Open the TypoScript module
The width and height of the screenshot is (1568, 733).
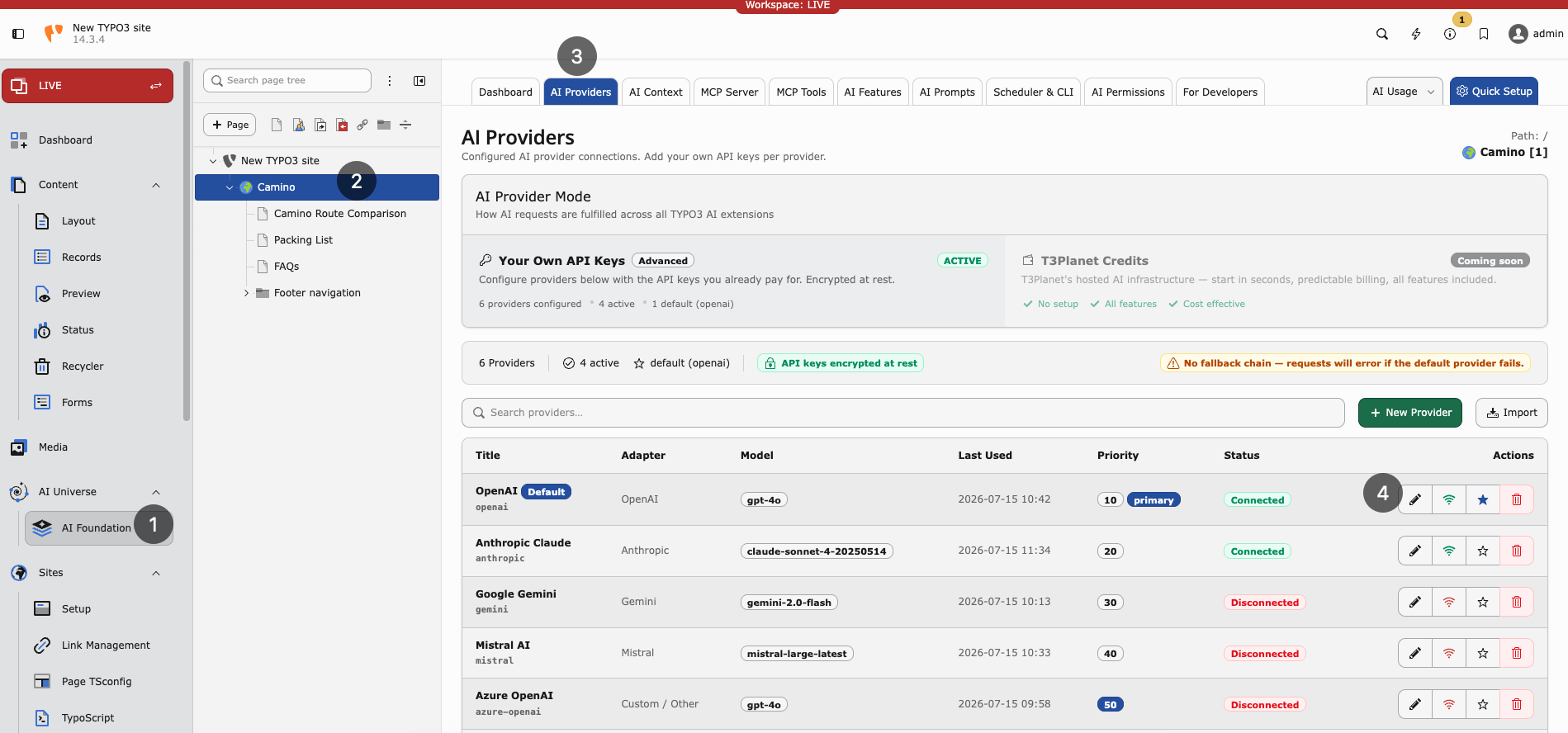coord(99,718)
